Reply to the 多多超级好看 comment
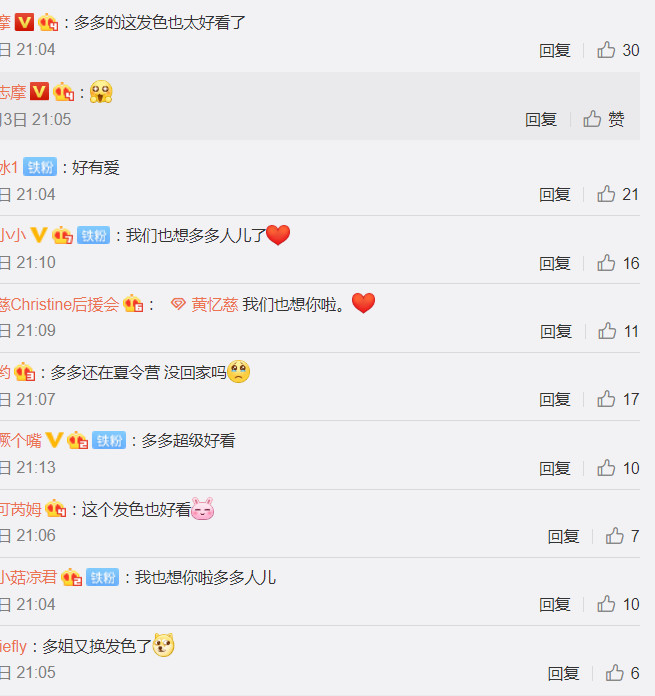The height and width of the screenshot is (696, 655). pyautogui.click(x=555, y=468)
